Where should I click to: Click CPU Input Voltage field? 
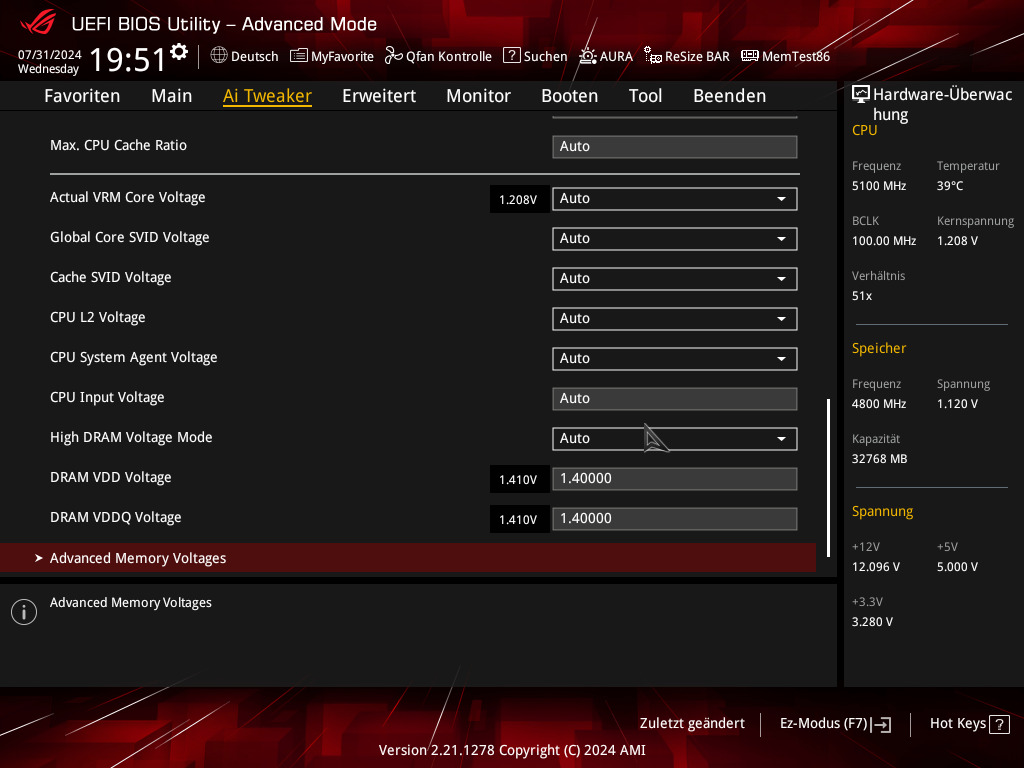point(674,398)
